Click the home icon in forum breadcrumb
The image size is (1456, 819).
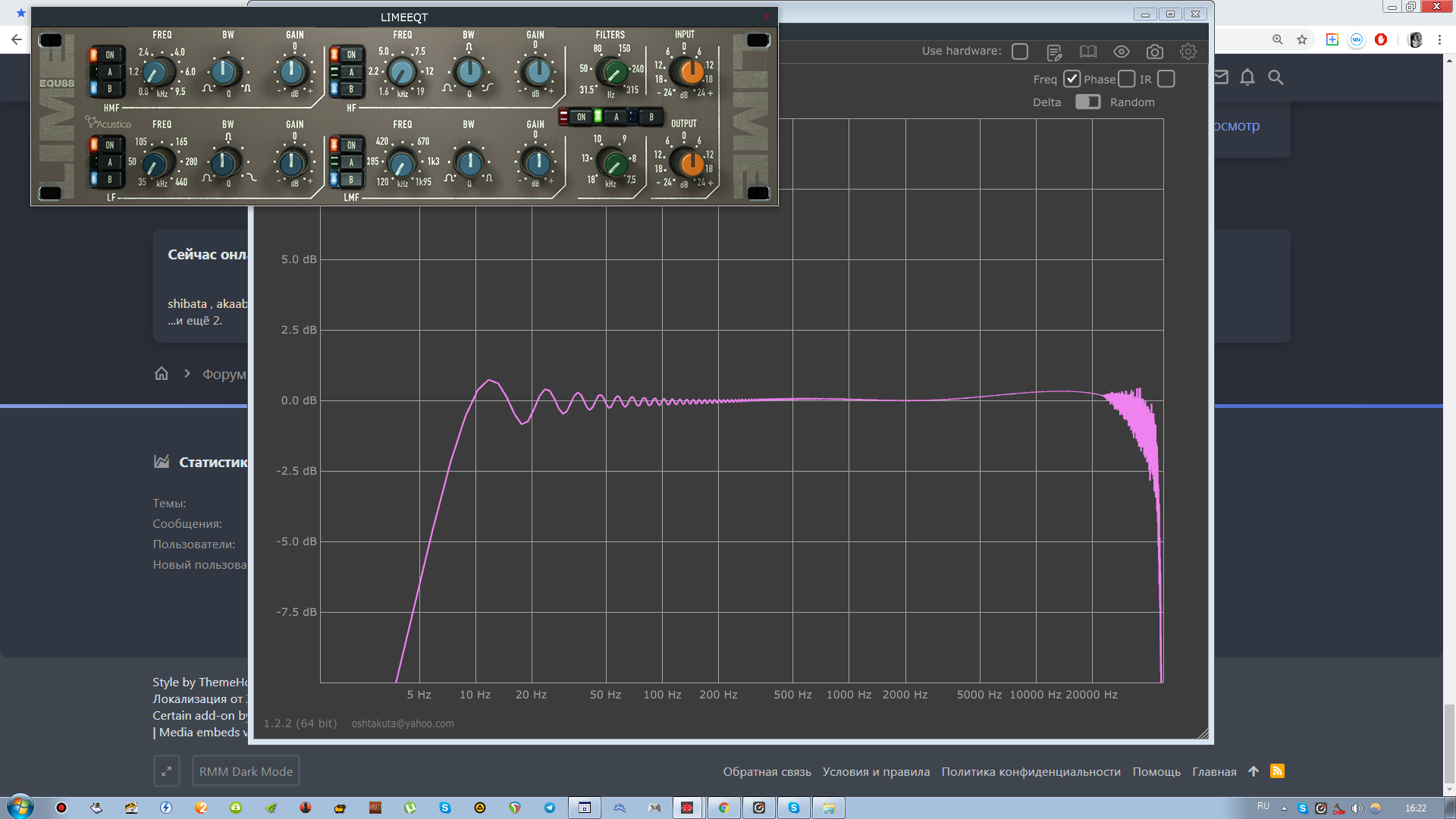162,374
